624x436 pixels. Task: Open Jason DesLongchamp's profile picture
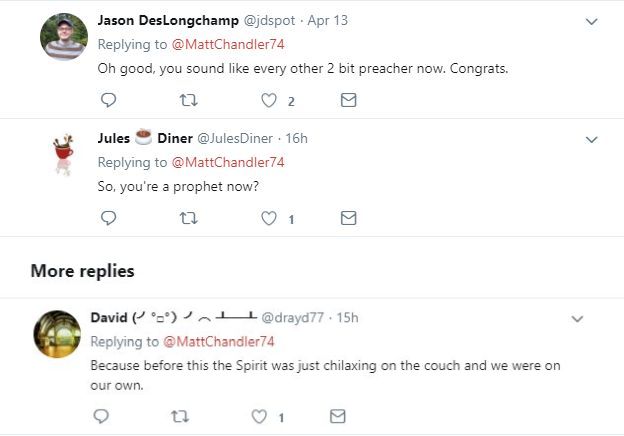pos(63,38)
